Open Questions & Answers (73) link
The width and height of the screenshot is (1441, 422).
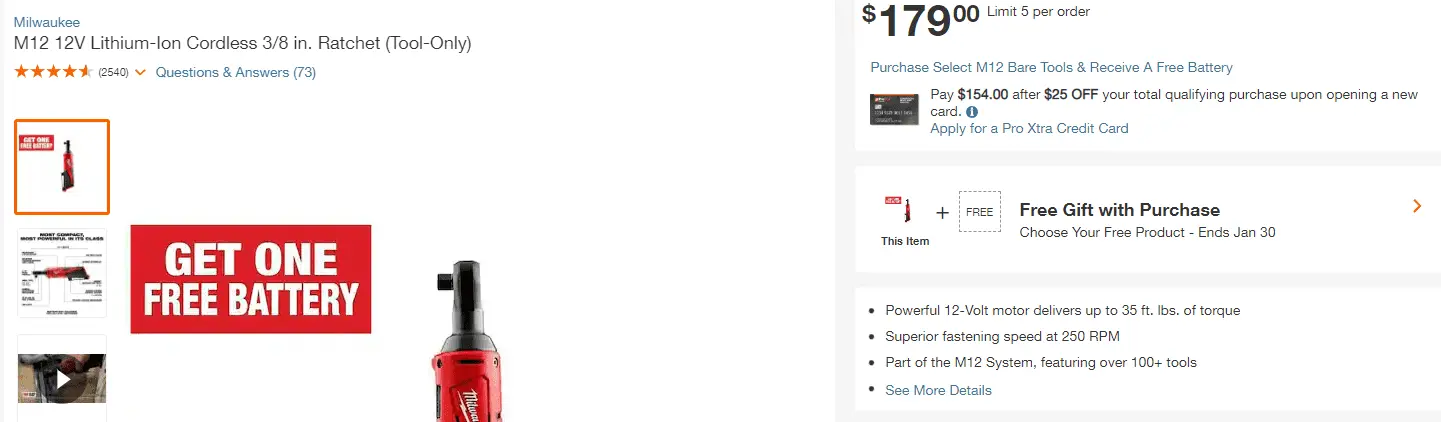235,72
